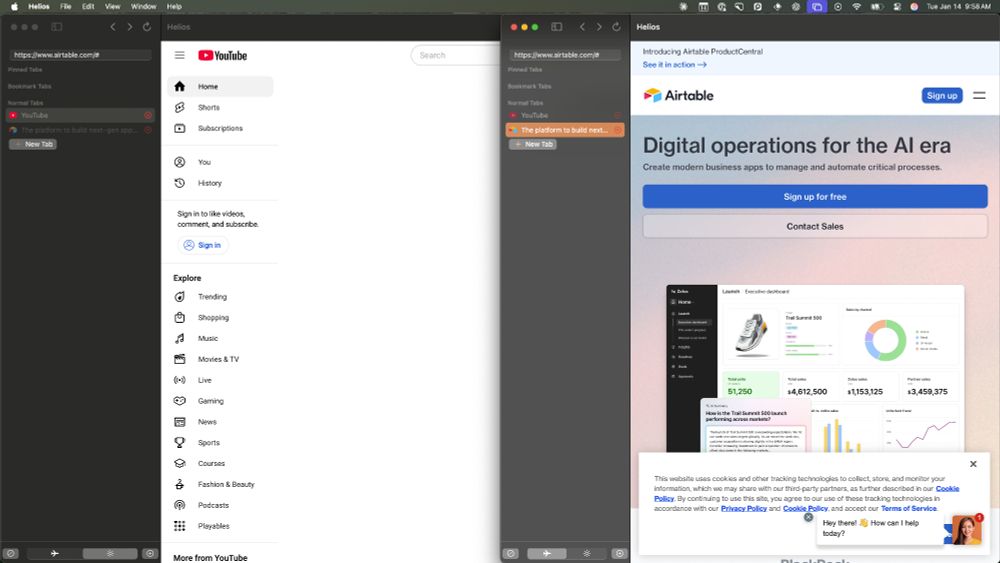Open the You section on YouTube

pyautogui.click(x=220, y=162)
